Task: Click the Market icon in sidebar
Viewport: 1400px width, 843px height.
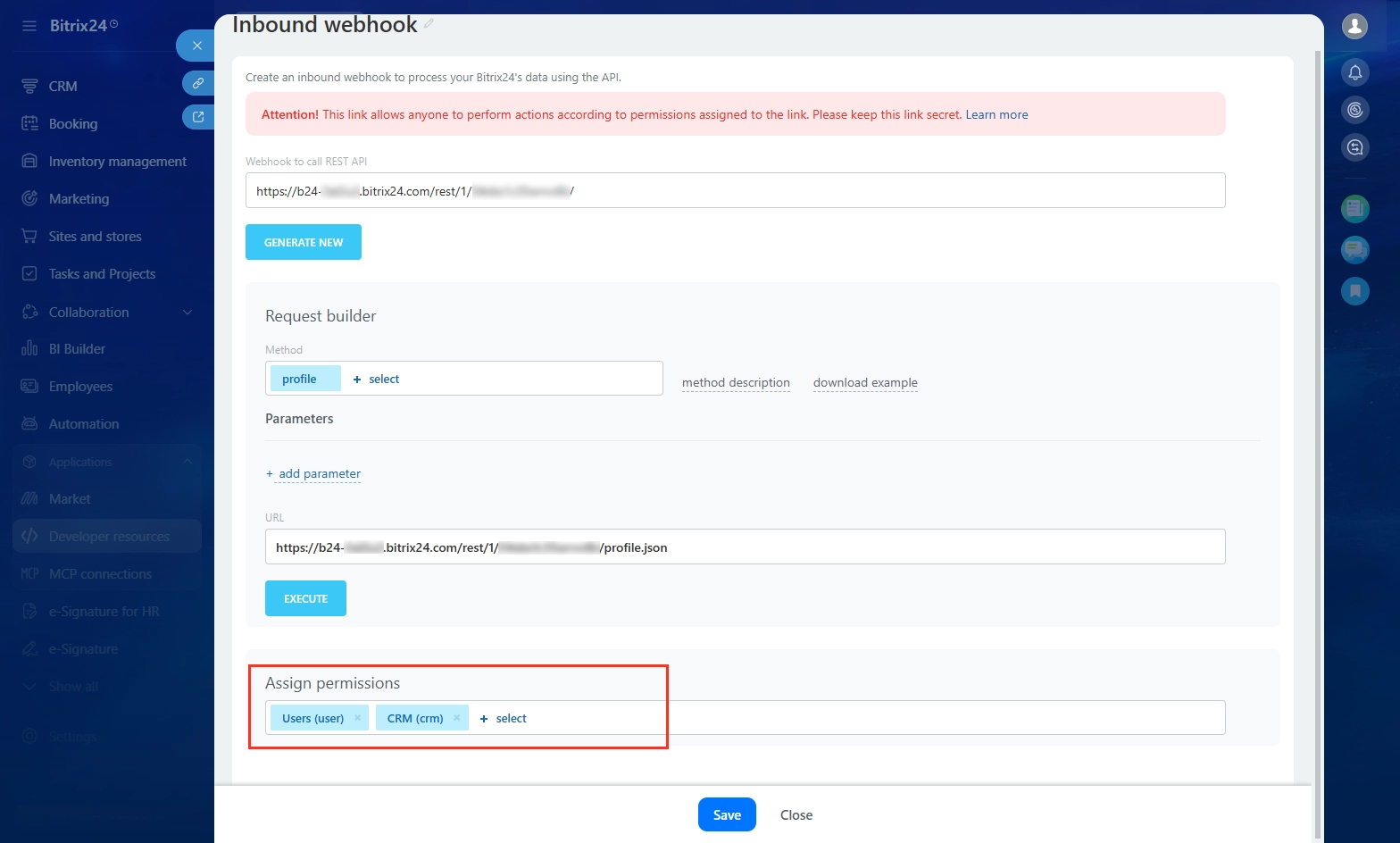Action: pyautogui.click(x=29, y=498)
